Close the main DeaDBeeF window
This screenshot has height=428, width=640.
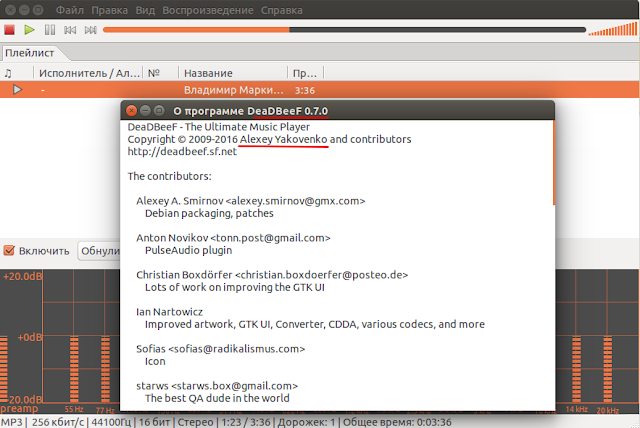point(11,10)
